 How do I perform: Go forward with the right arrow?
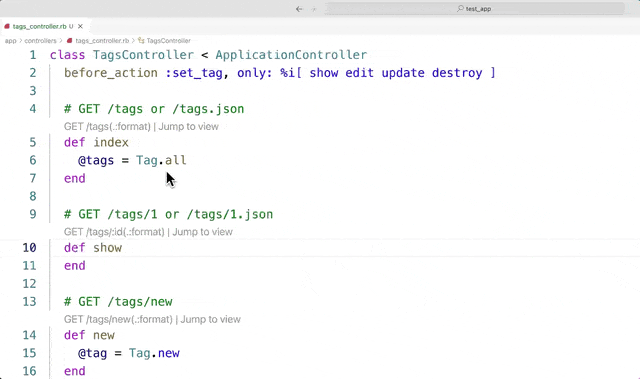pyautogui.click(x=314, y=9)
